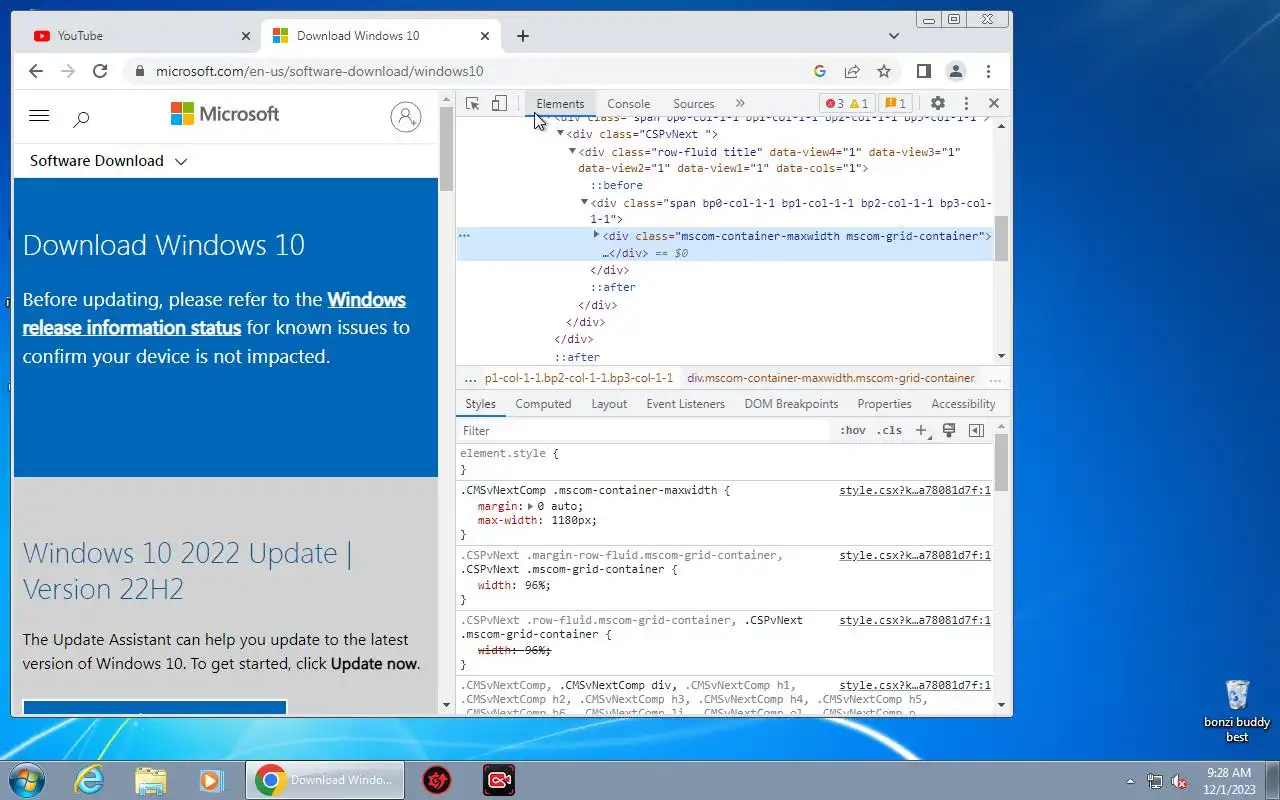Open DevTools customize three-dot menu
Viewport: 1280px width, 800px height.
[966, 103]
